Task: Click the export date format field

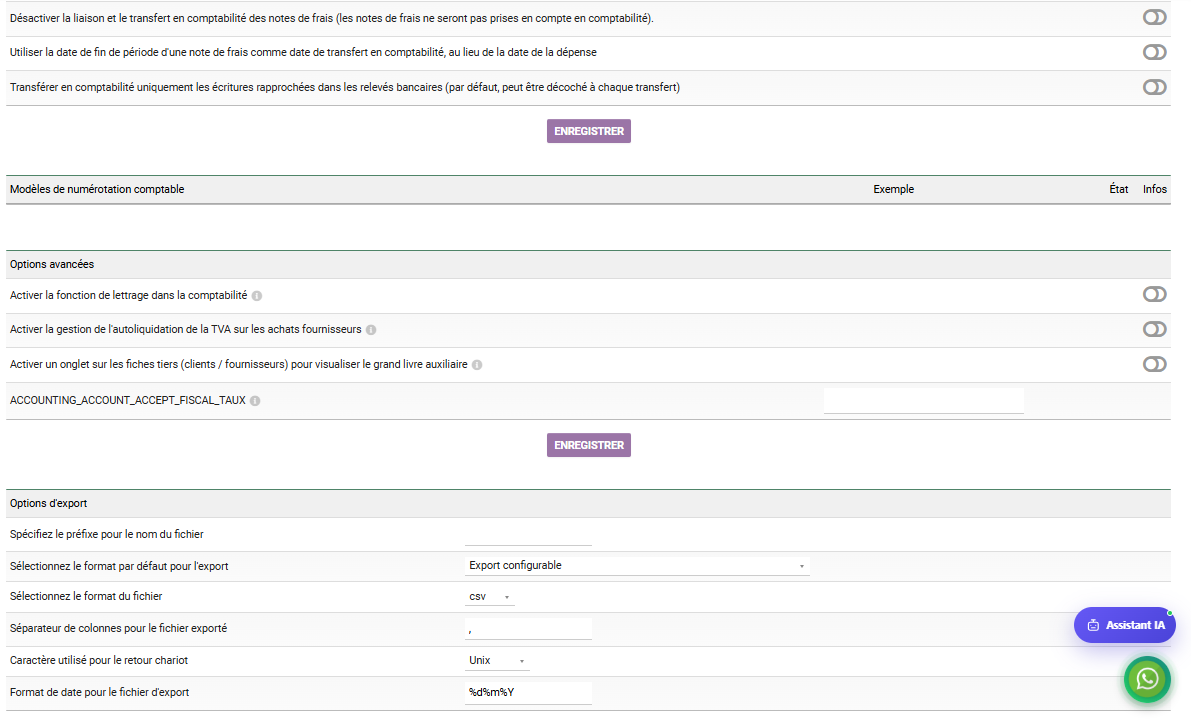Action: click(x=528, y=692)
